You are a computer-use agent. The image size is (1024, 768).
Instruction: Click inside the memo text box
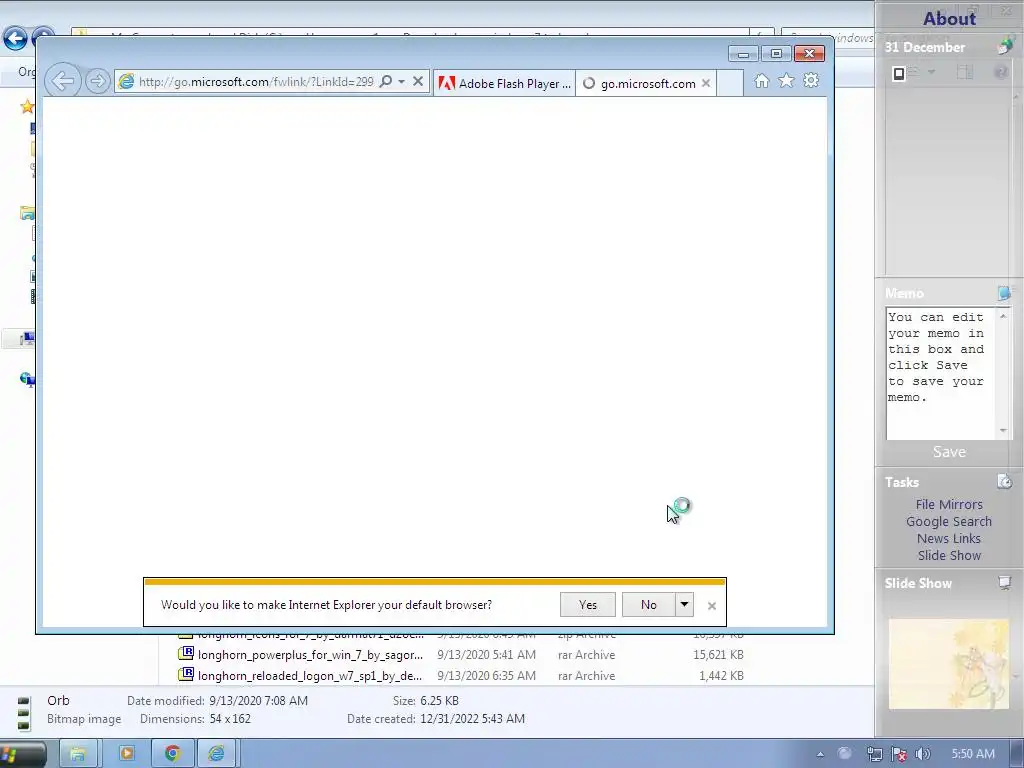pyautogui.click(x=940, y=374)
